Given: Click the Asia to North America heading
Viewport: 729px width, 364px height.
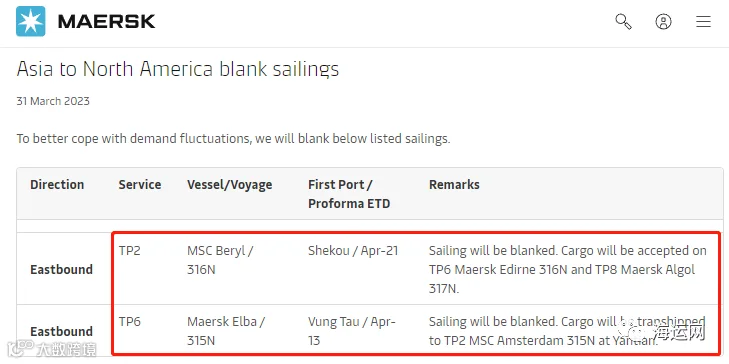Looking at the screenshot, I should pos(178,69).
